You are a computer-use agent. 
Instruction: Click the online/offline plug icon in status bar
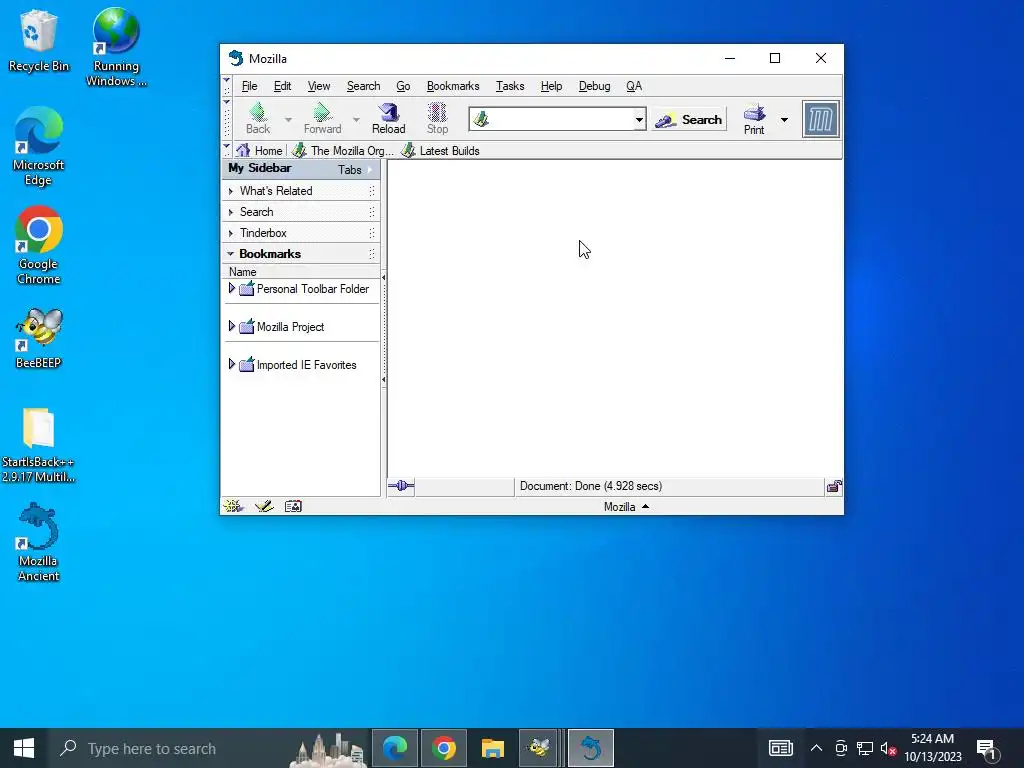pos(401,485)
